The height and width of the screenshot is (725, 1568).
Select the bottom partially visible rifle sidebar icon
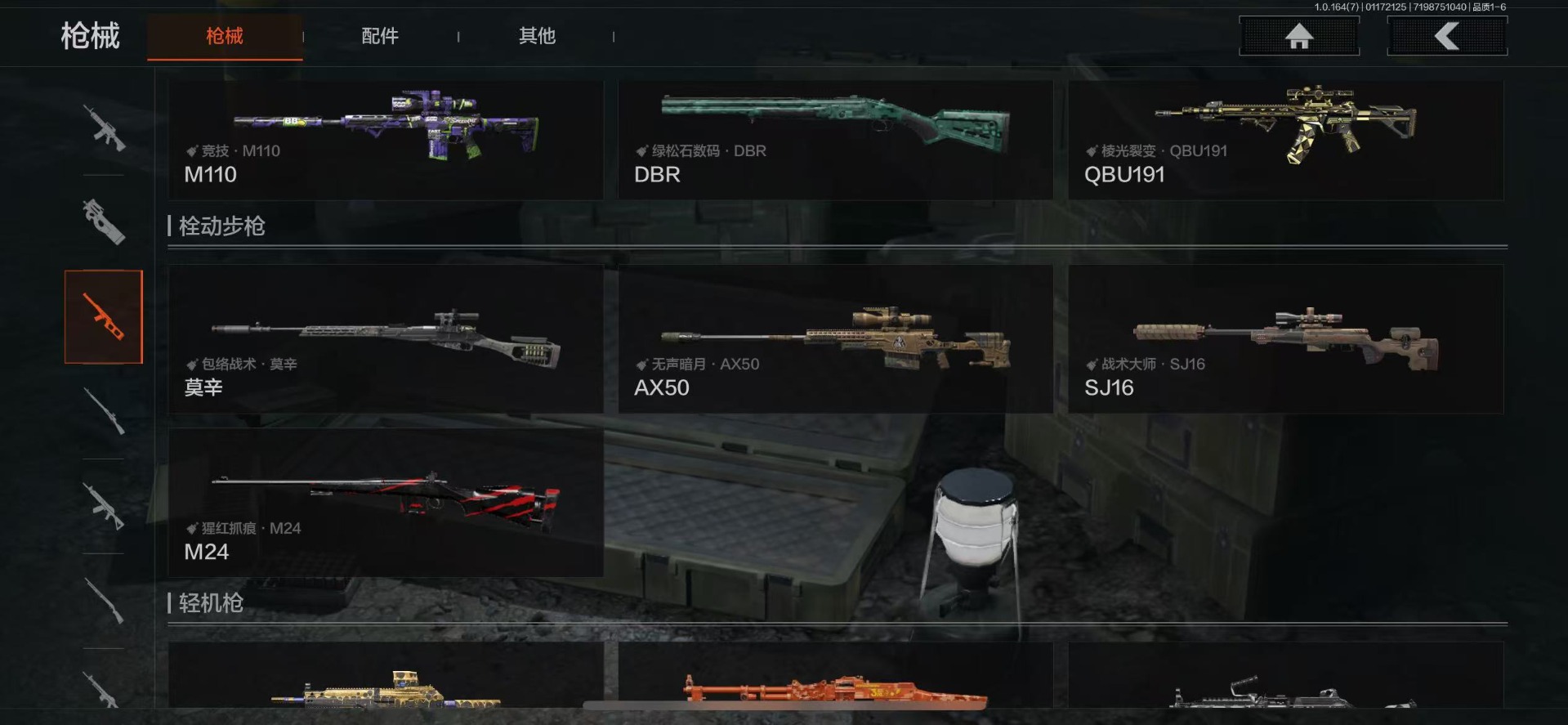(104, 688)
